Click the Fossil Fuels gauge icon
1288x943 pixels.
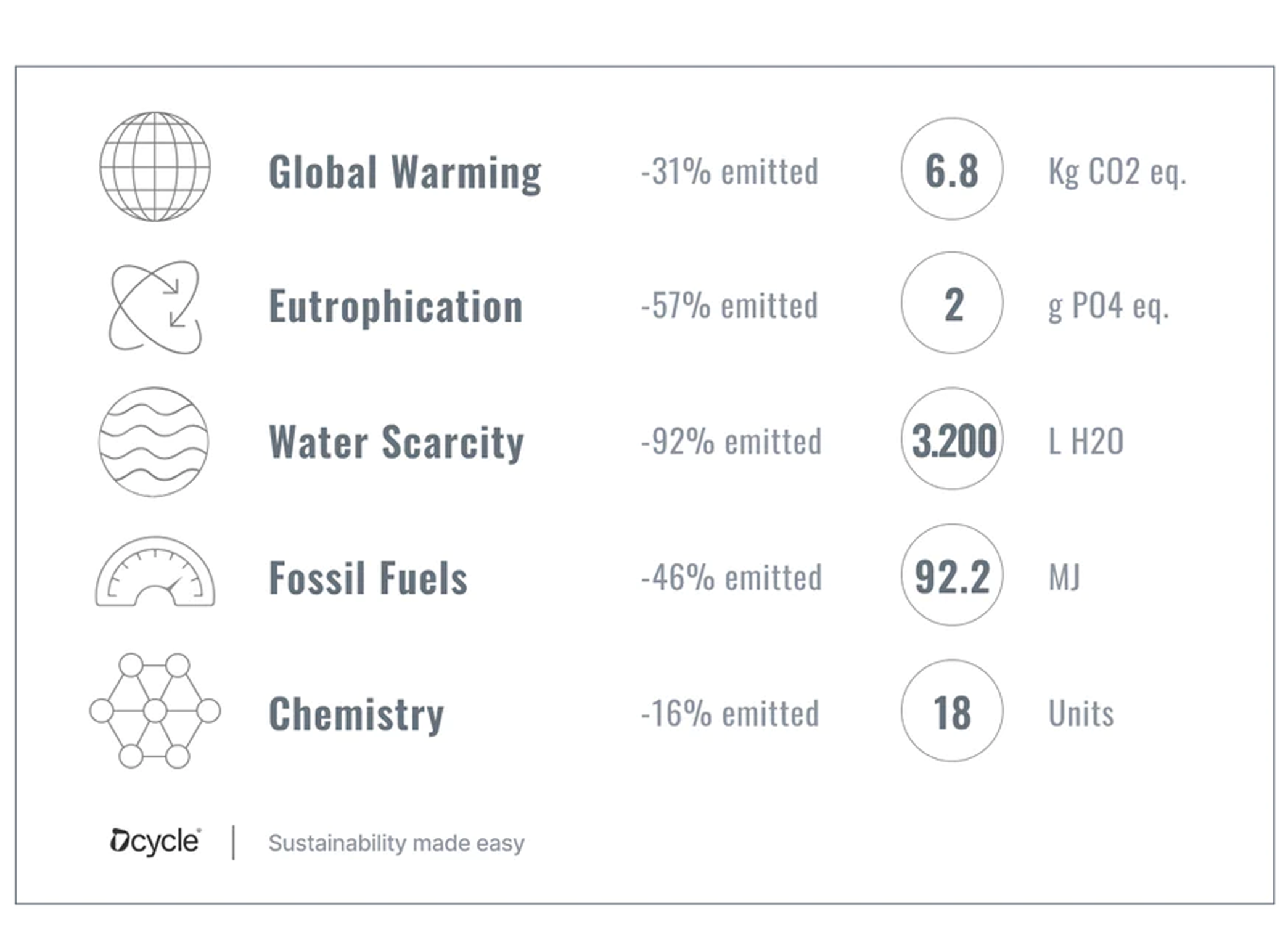[155, 573]
